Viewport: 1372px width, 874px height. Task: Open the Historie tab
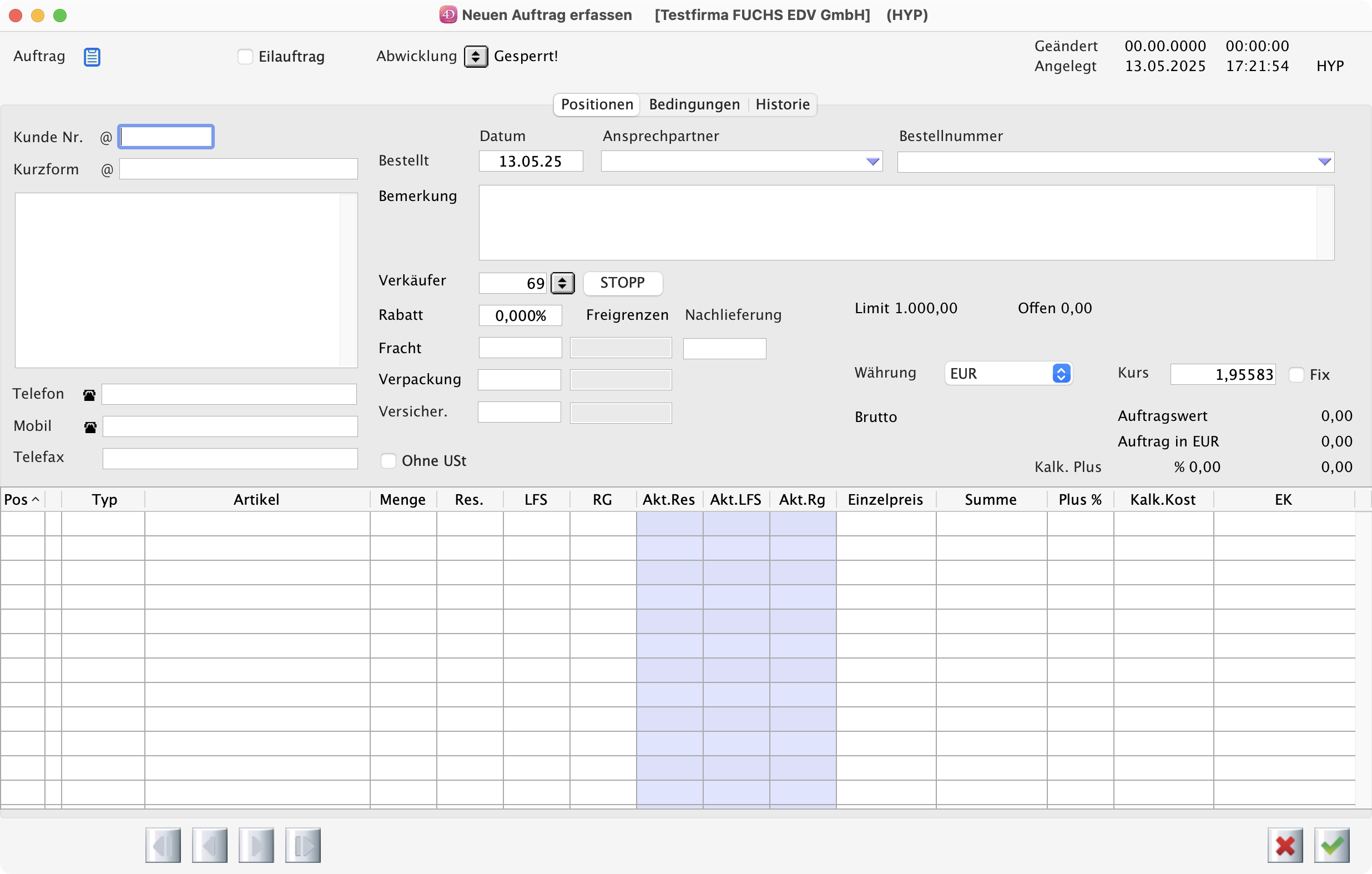pyautogui.click(x=782, y=104)
